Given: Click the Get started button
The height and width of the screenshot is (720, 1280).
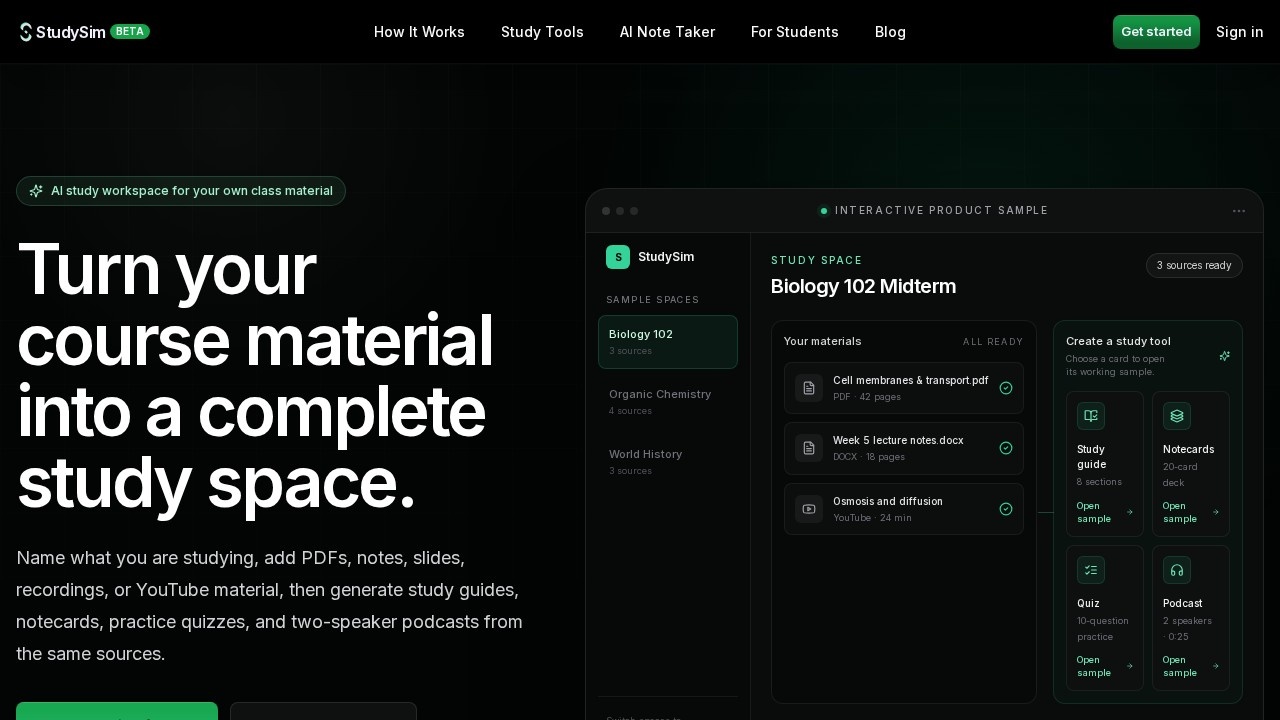Looking at the screenshot, I should click(x=1156, y=32).
